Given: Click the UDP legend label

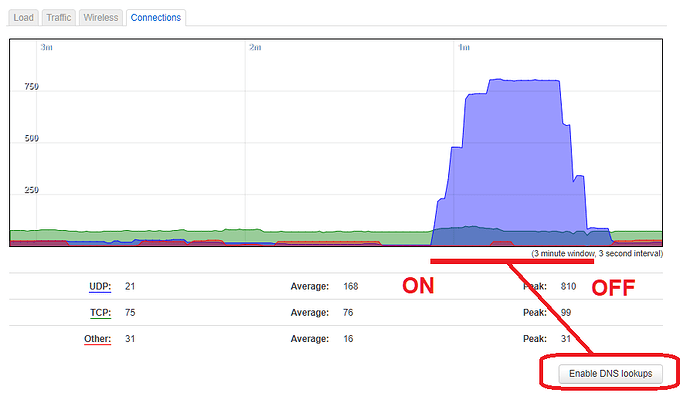Looking at the screenshot, I should click(x=100, y=286).
